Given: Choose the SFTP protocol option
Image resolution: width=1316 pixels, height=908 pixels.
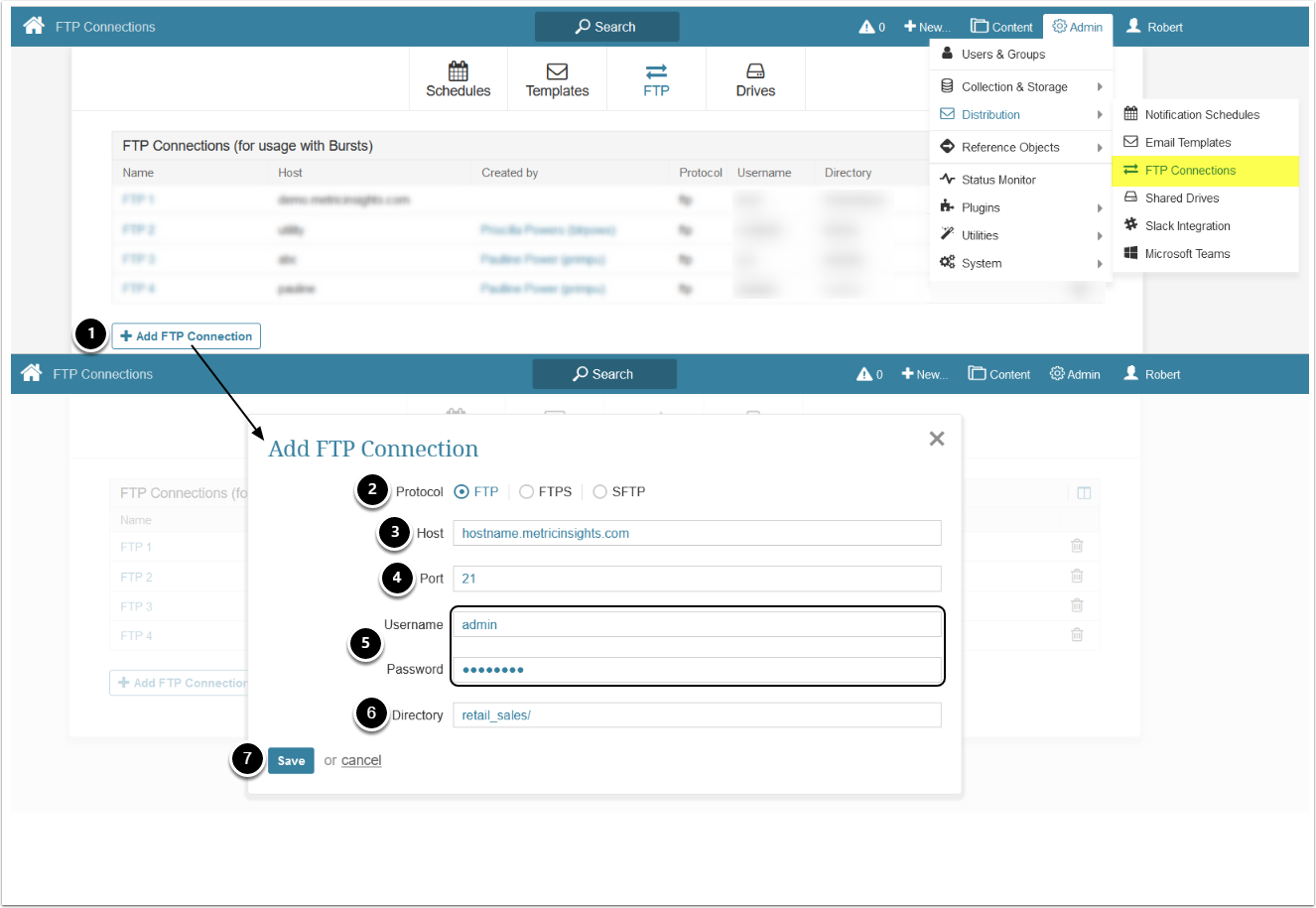Looking at the screenshot, I should click(x=599, y=492).
